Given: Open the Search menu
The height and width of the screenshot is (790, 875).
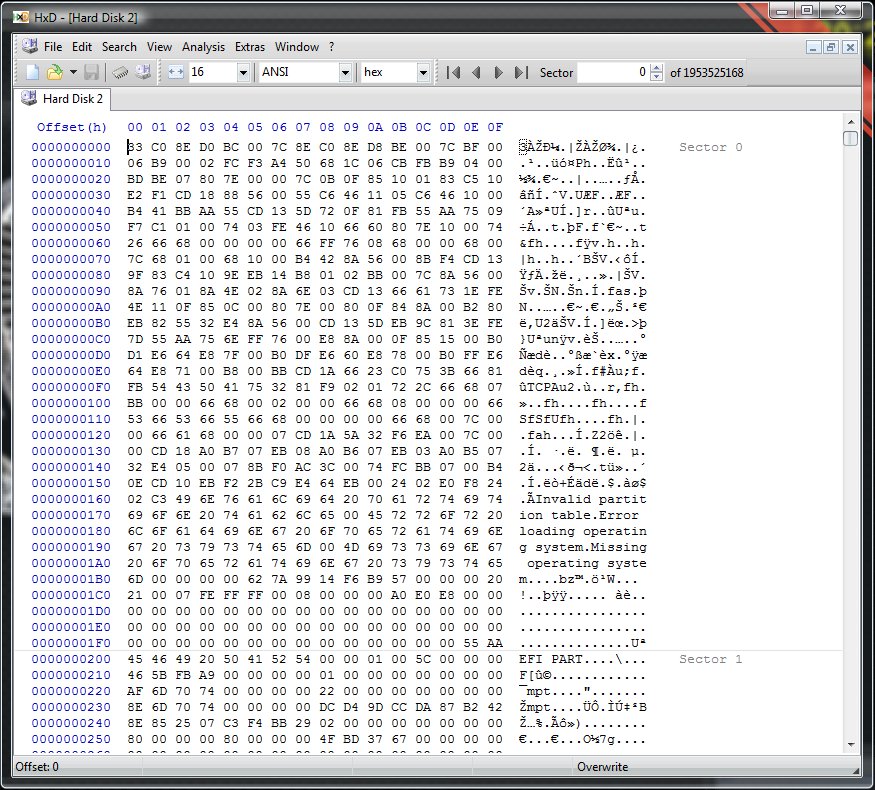Looking at the screenshot, I should (x=119, y=47).
